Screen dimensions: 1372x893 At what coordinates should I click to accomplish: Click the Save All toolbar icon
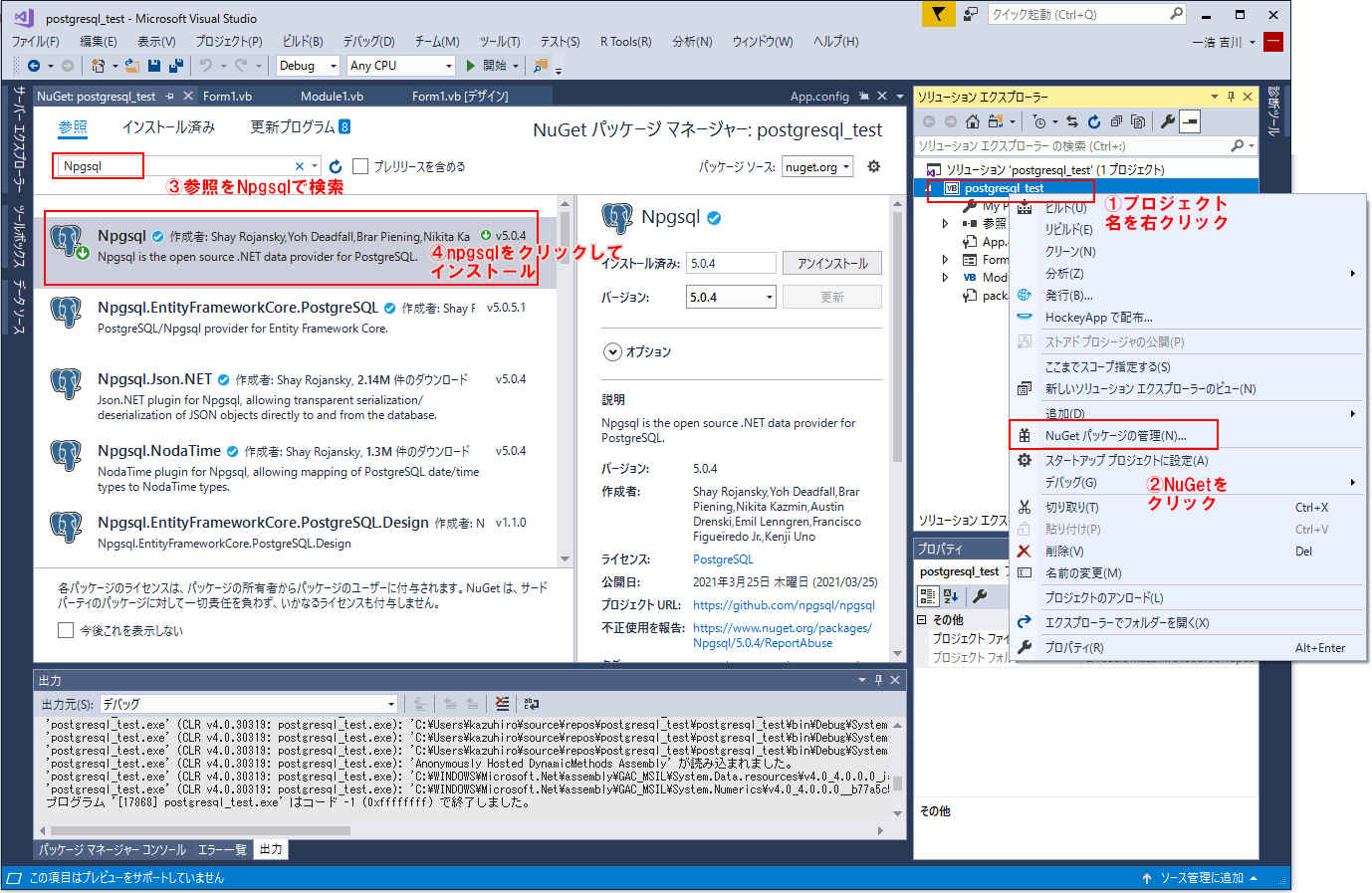(x=176, y=66)
